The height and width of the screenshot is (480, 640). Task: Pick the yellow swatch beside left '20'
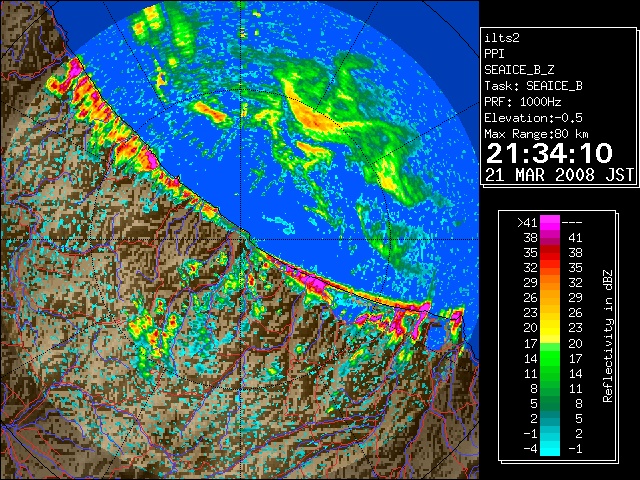[550, 328]
